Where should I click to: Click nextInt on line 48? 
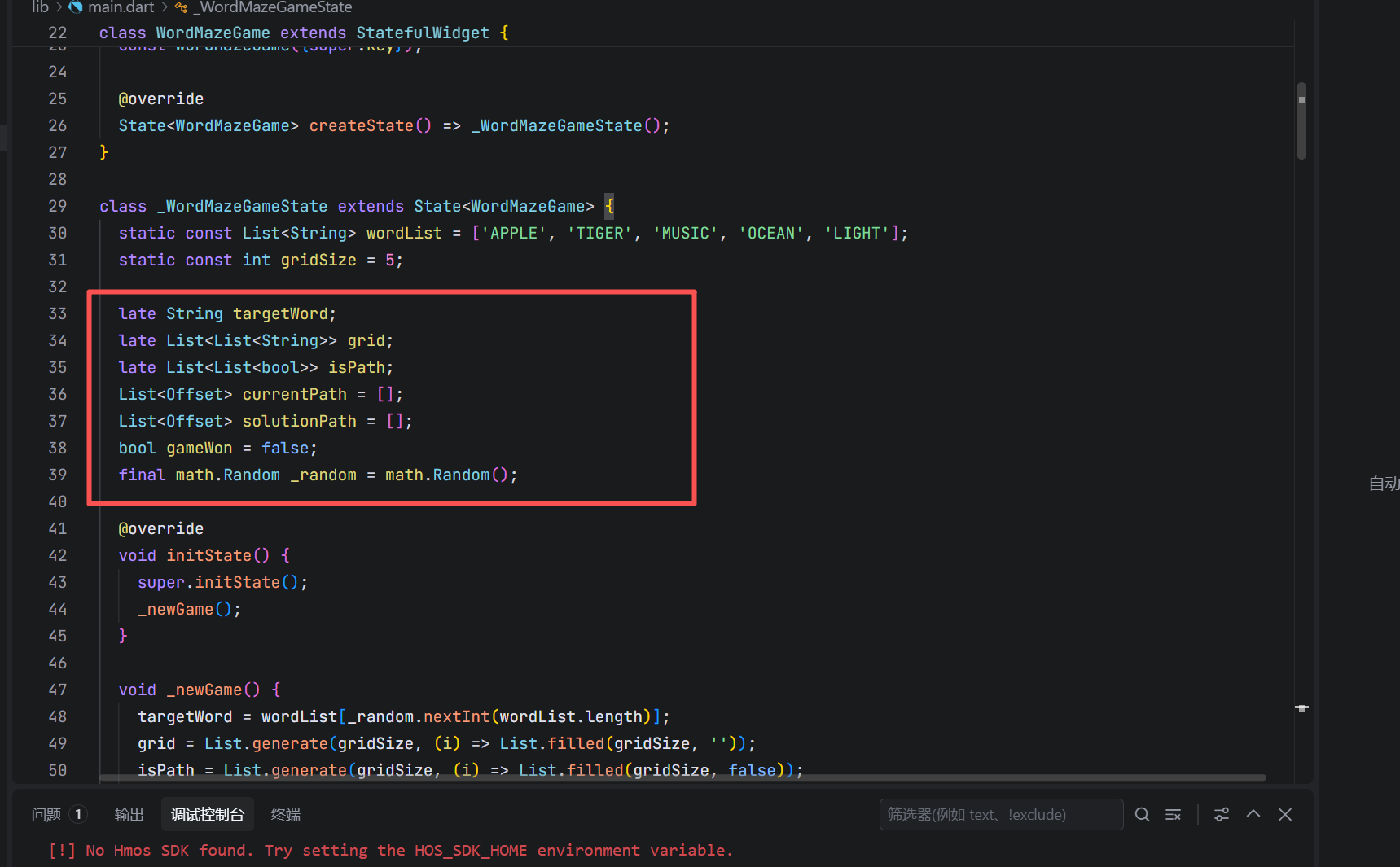456,716
